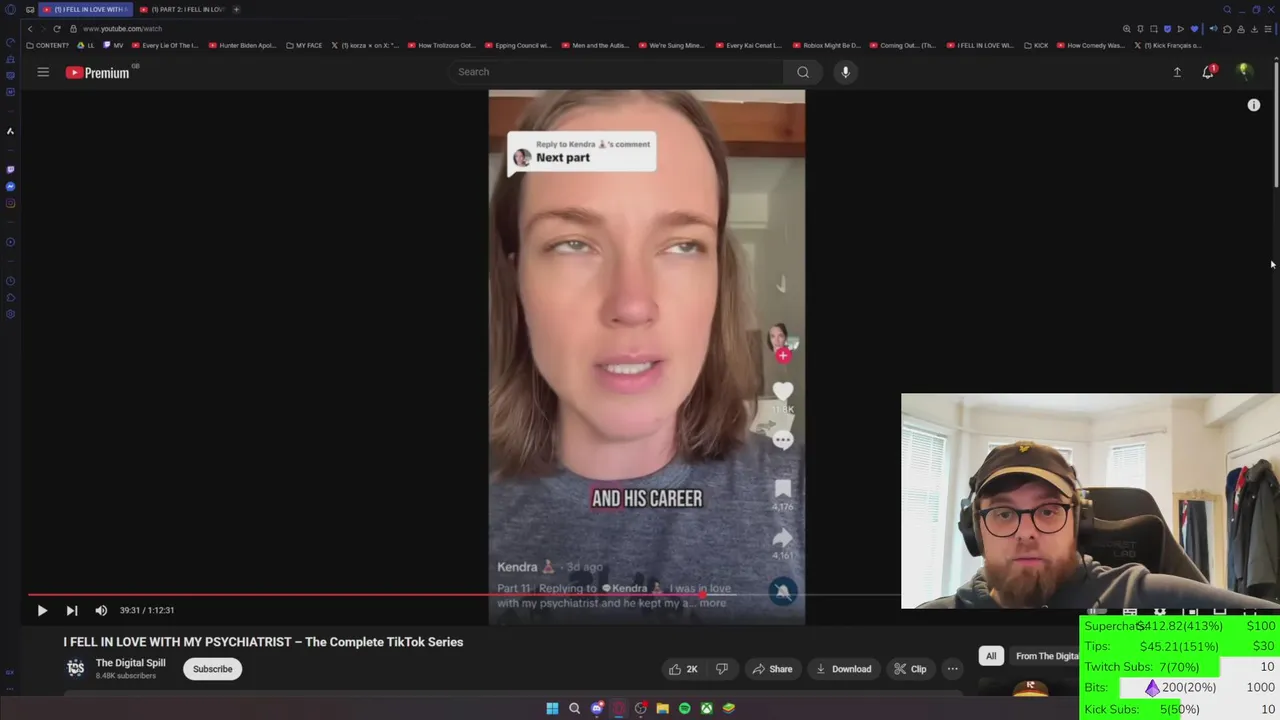Open the MV bookmark
1280x720 pixels.
113,45
